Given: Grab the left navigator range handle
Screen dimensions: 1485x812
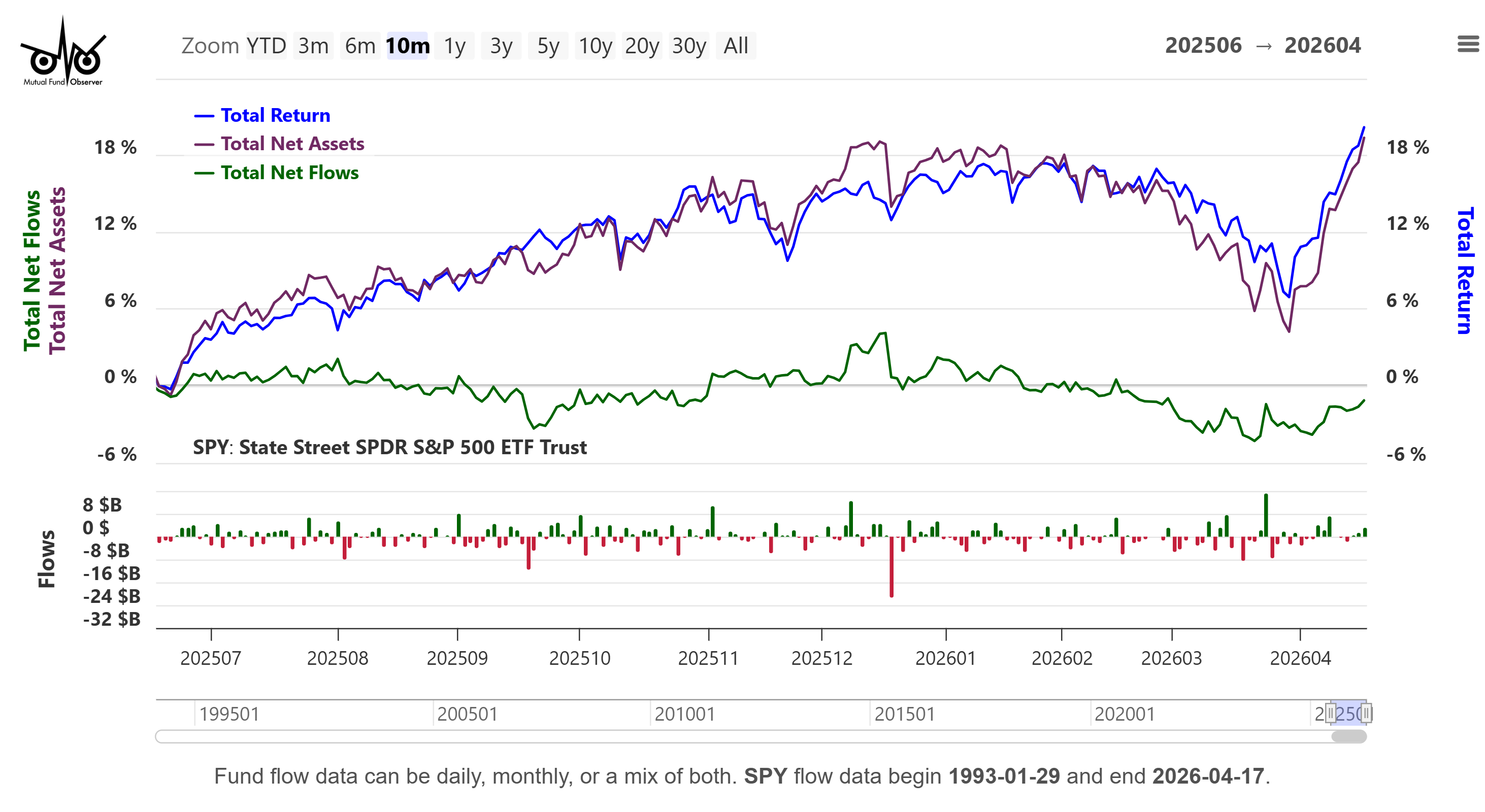Looking at the screenshot, I should pyautogui.click(x=1331, y=713).
